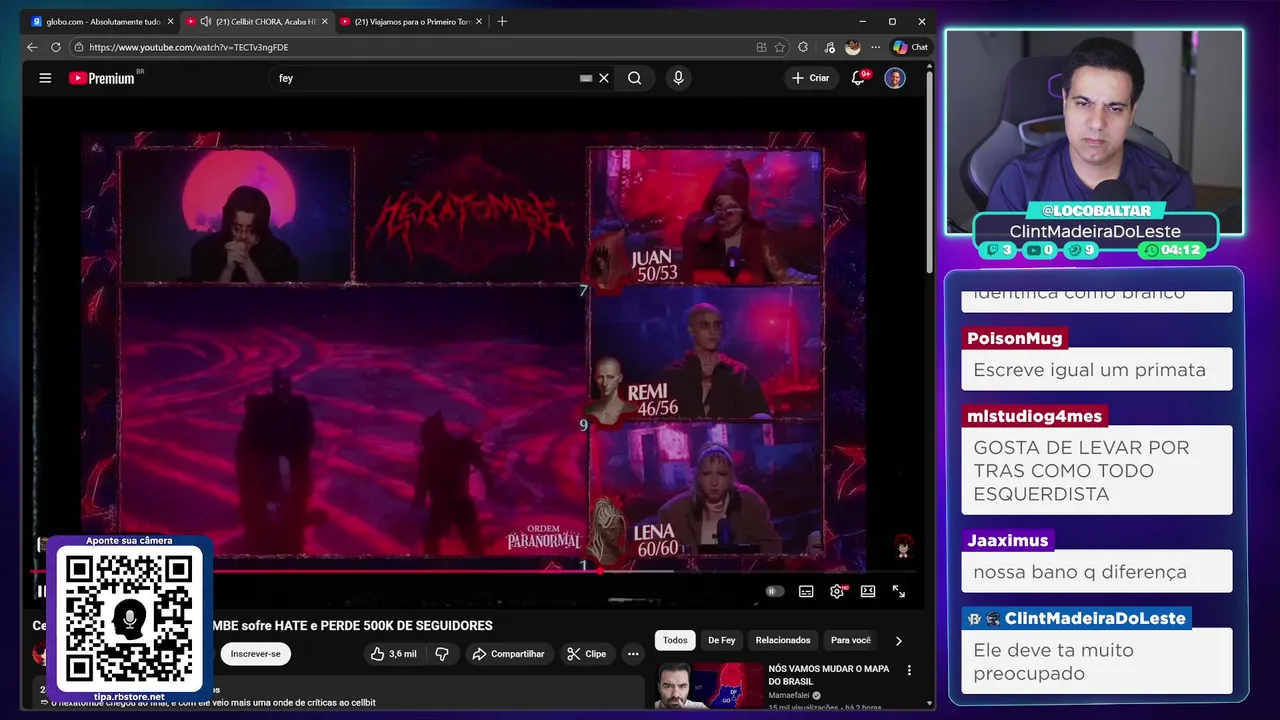Open the player settings gear
The width and height of the screenshot is (1280, 720).
click(837, 591)
